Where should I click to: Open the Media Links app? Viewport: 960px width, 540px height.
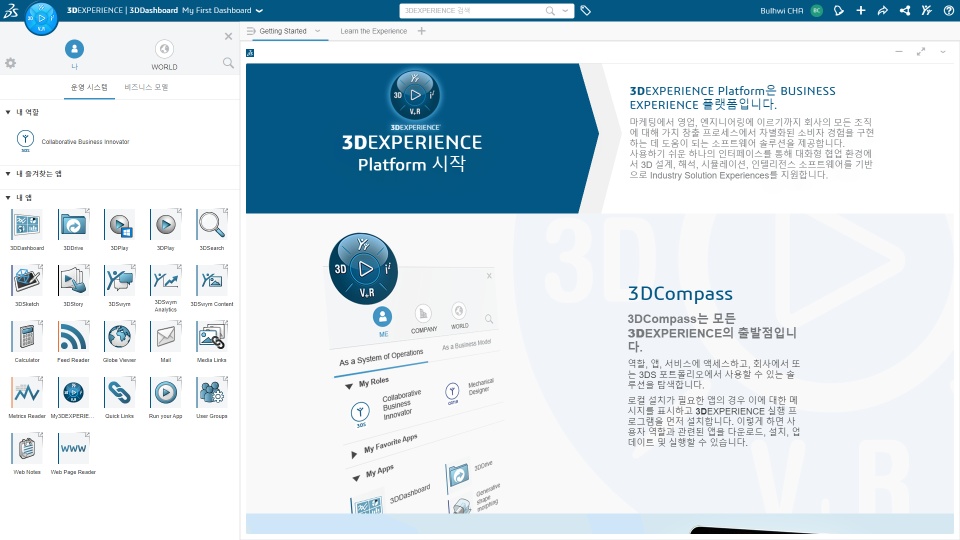tap(212, 337)
